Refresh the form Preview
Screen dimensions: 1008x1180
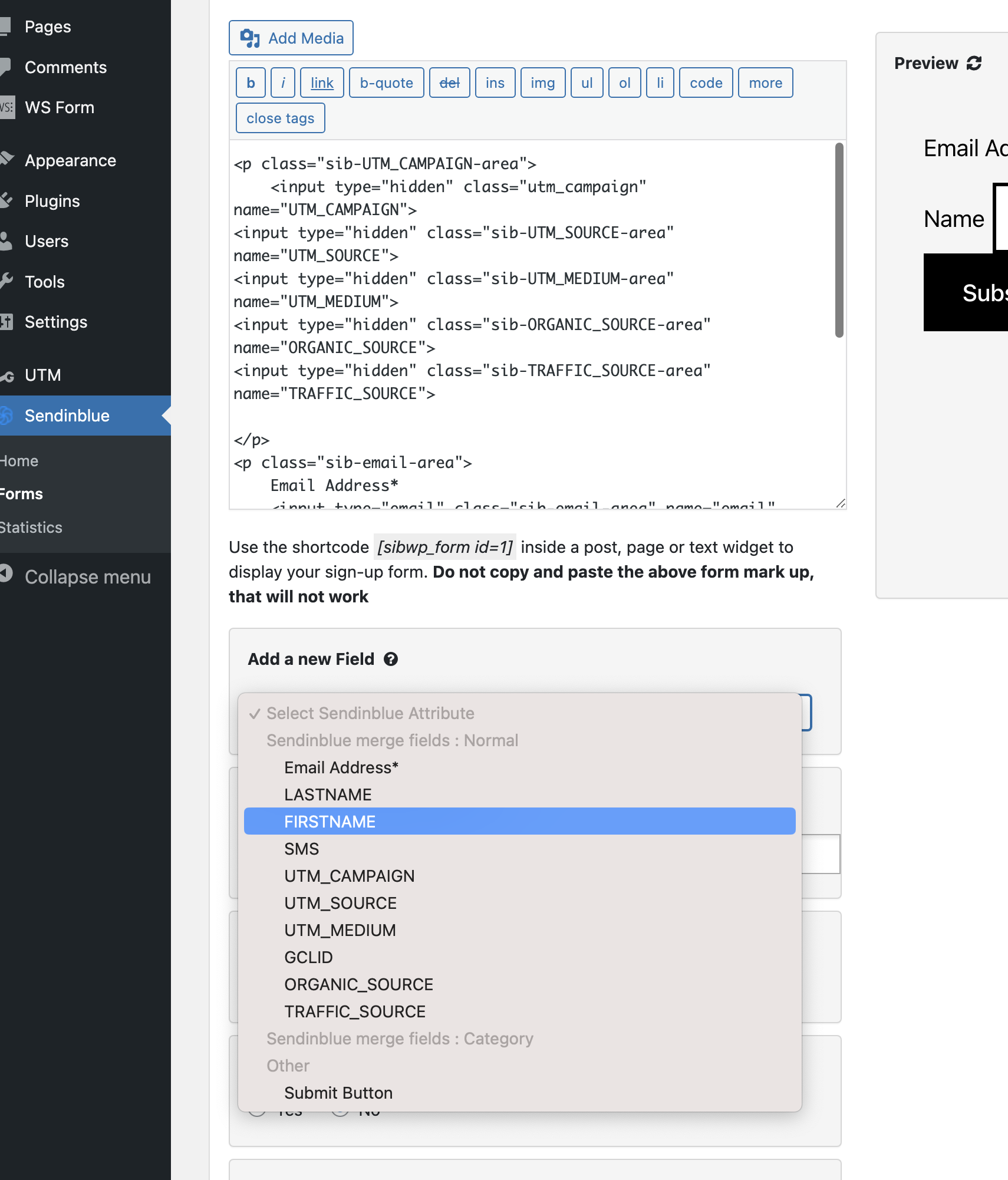974,63
